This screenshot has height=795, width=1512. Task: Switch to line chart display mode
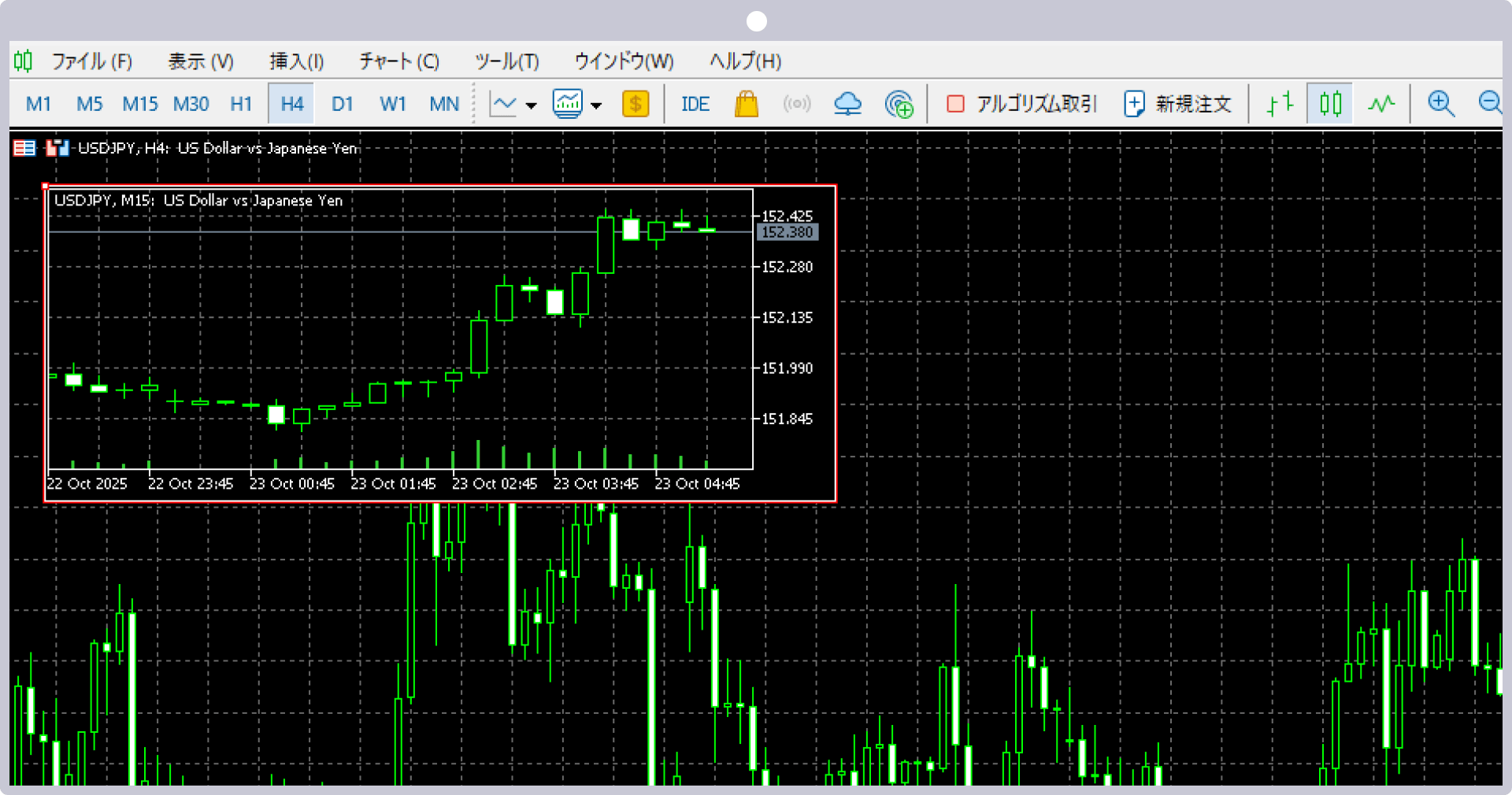(1380, 104)
